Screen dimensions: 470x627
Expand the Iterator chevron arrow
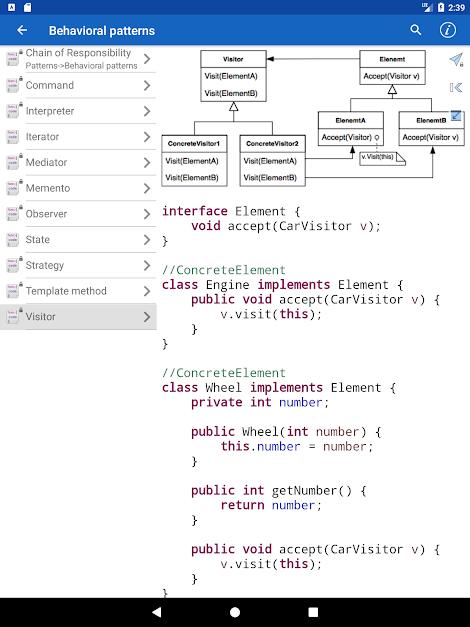(x=147, y=137)
